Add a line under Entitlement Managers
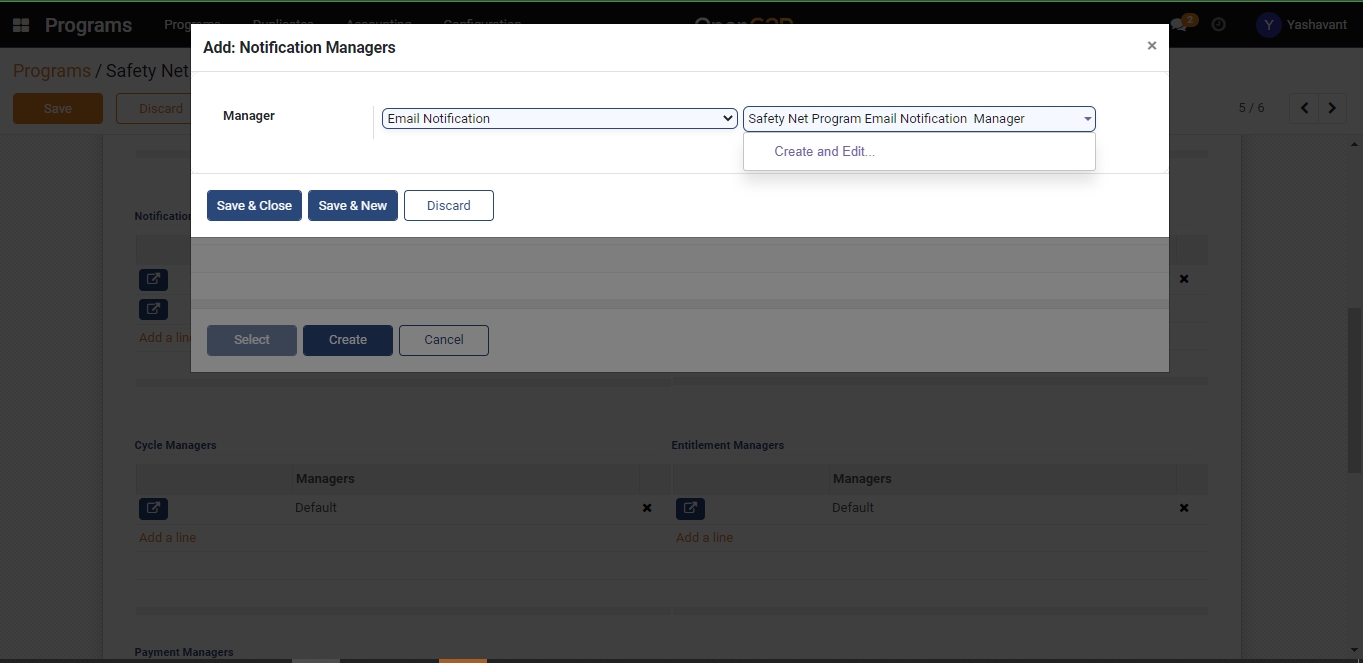Viewport: 1363px width, 663px height. click(704, 538)
